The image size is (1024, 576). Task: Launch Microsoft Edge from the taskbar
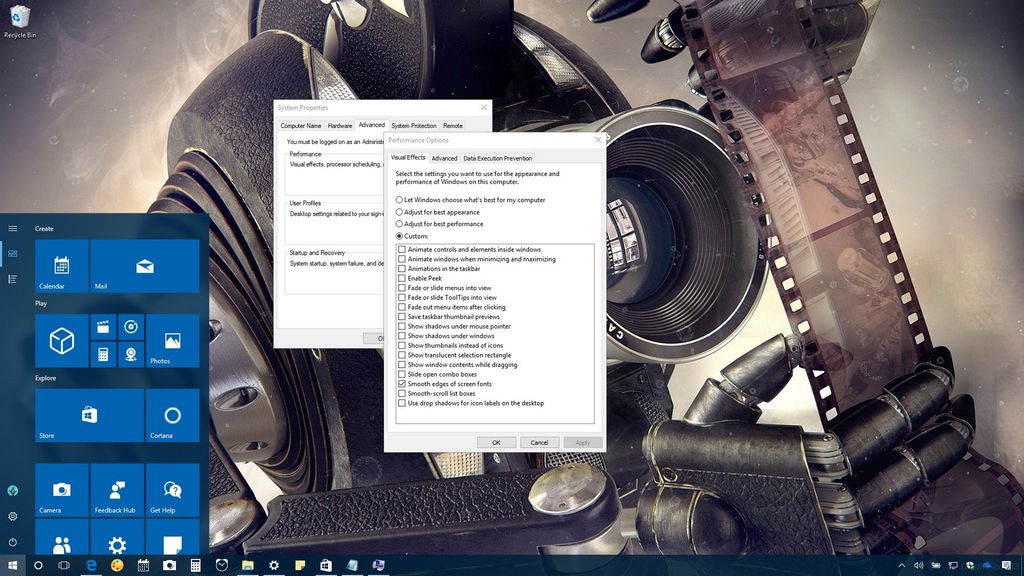click(x=89, y=564)
